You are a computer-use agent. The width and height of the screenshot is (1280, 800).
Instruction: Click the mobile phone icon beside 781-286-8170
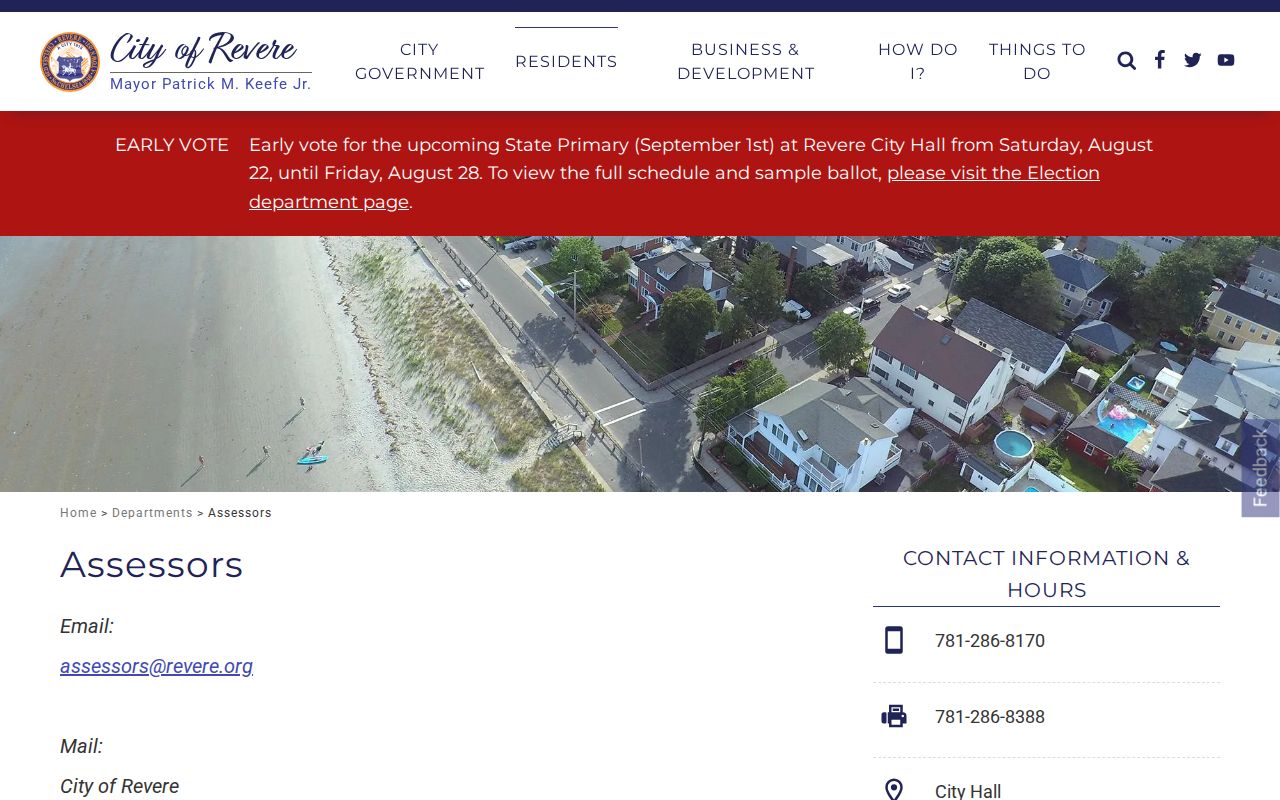[x=894, y=640]
